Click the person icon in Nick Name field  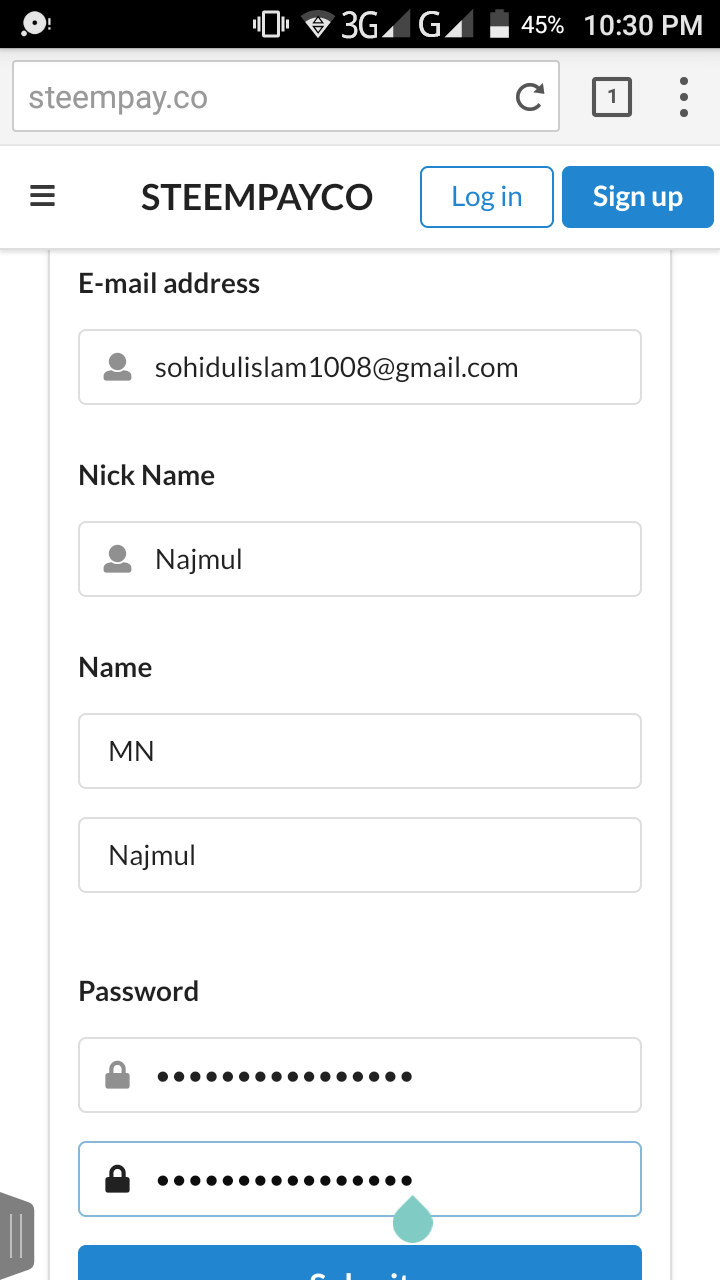118,559
